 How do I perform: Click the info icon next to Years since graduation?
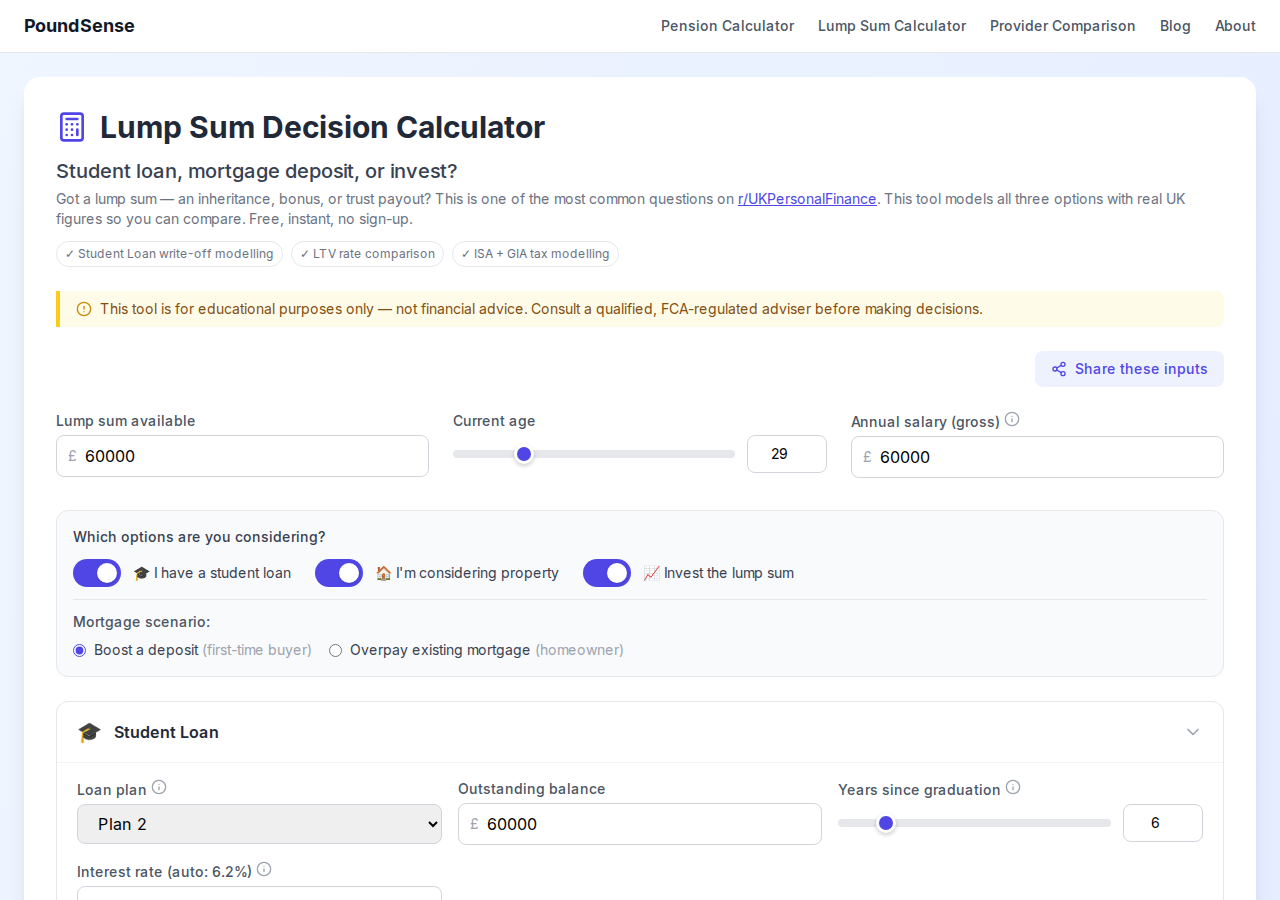click(1013, 786)
